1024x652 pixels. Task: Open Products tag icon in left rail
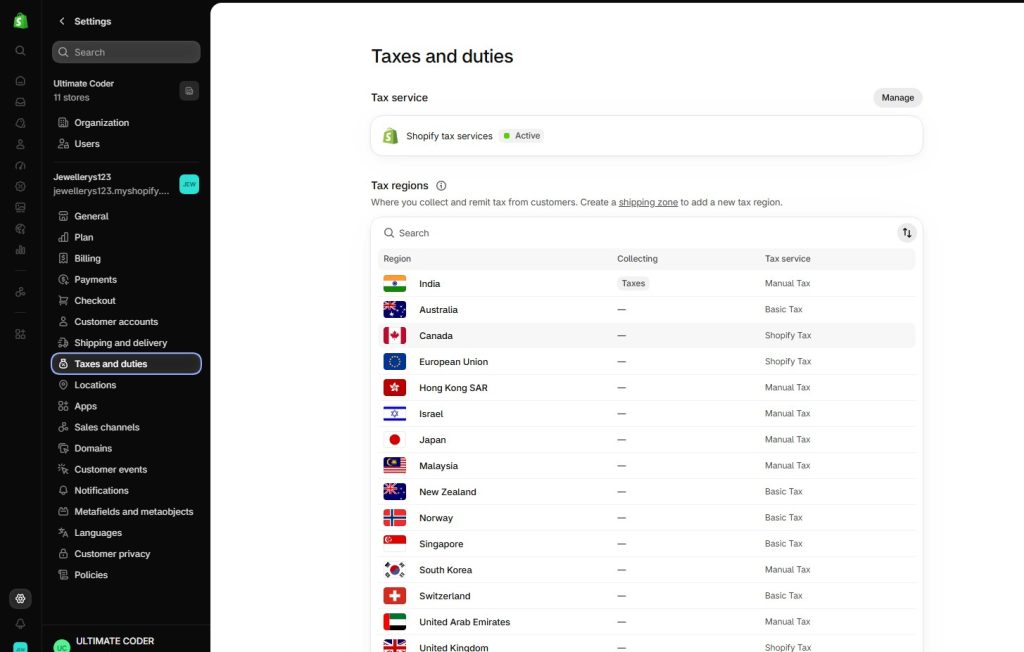pos(20,123)
